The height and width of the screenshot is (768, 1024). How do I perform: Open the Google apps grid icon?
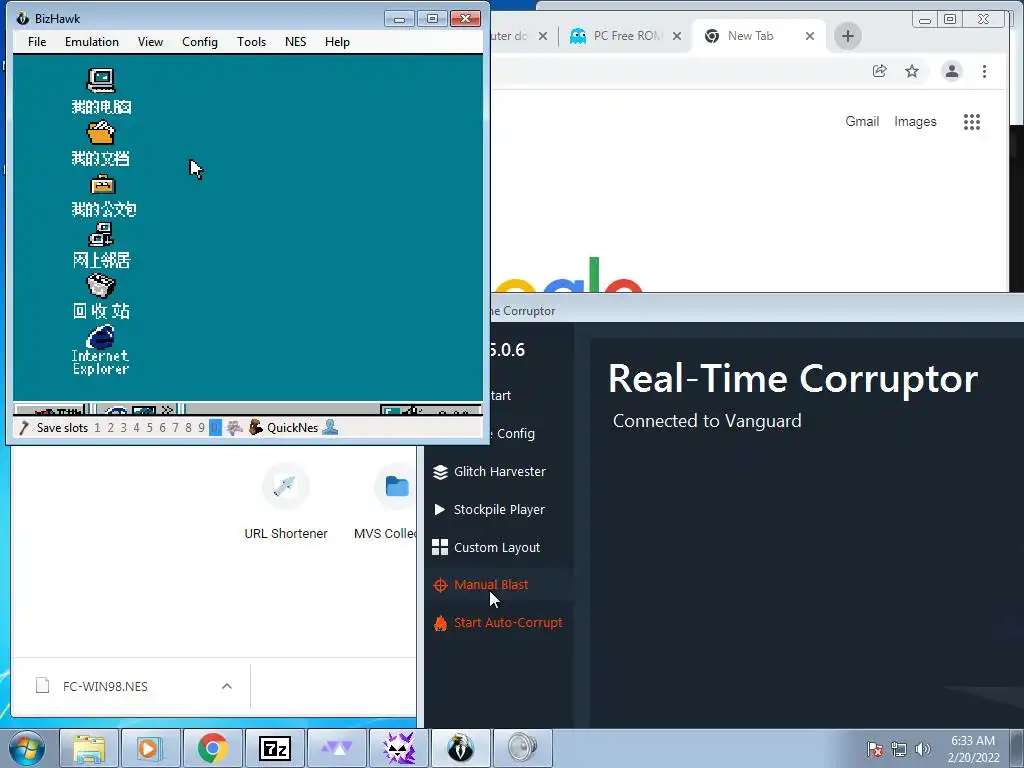(x=972, y=121)
